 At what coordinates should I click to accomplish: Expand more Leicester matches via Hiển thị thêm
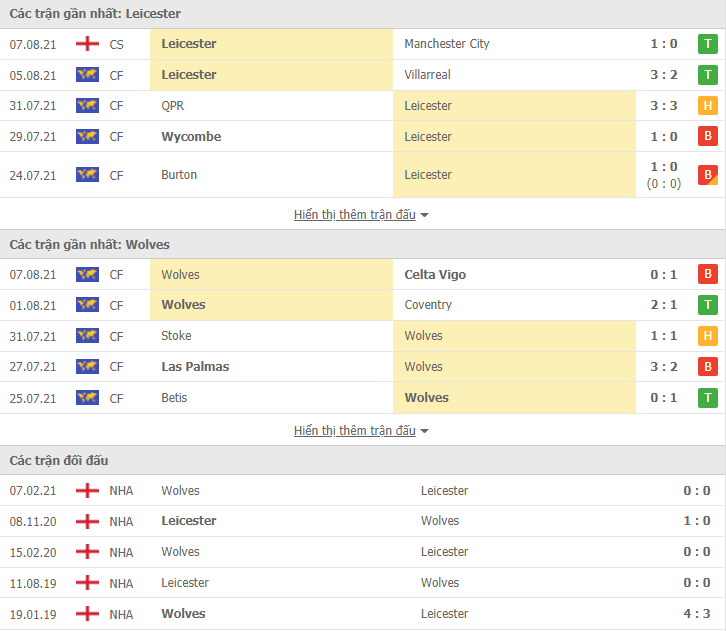(355, 215)
